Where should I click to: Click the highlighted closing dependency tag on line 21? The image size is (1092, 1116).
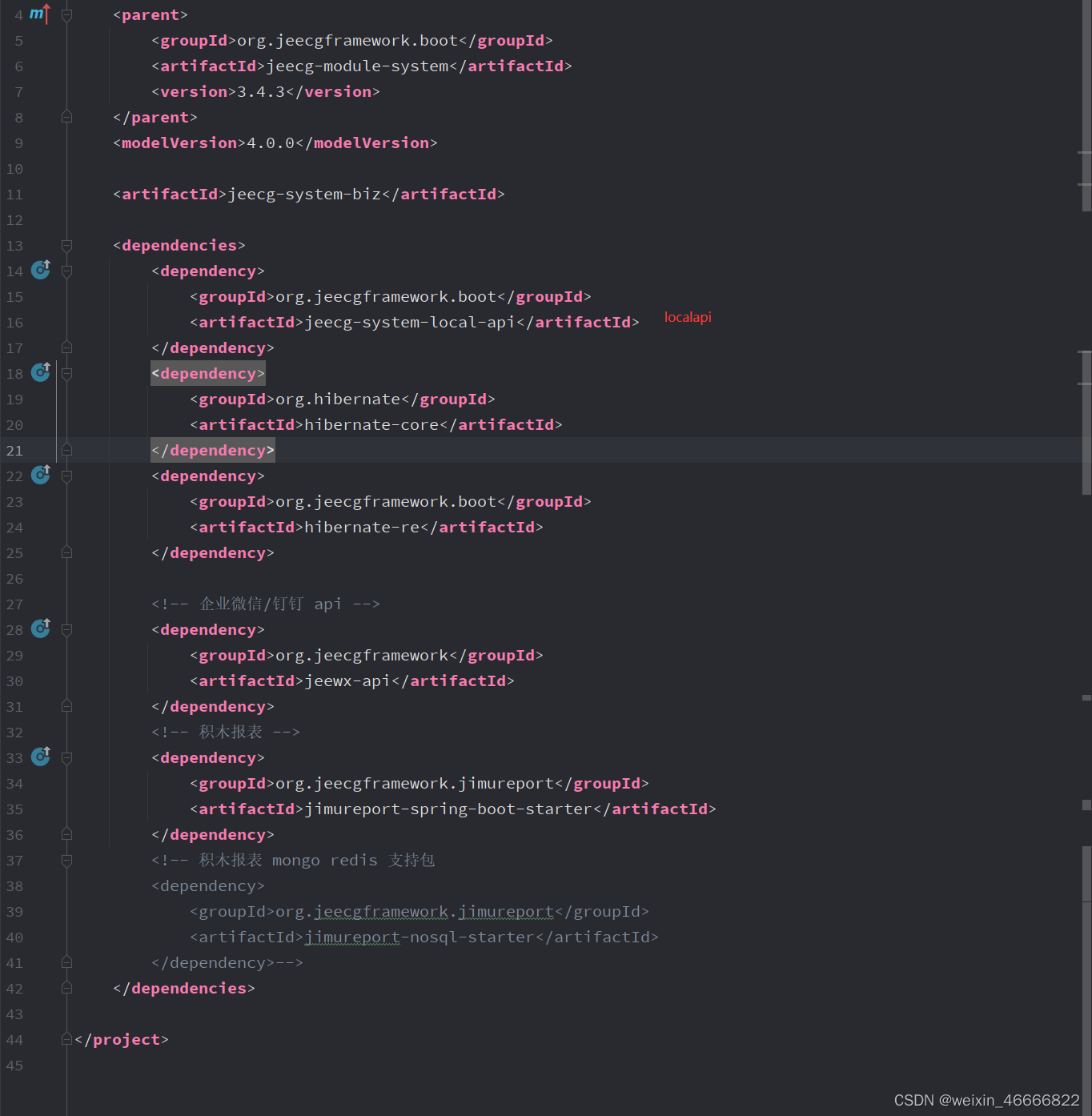tap(213, 451)
